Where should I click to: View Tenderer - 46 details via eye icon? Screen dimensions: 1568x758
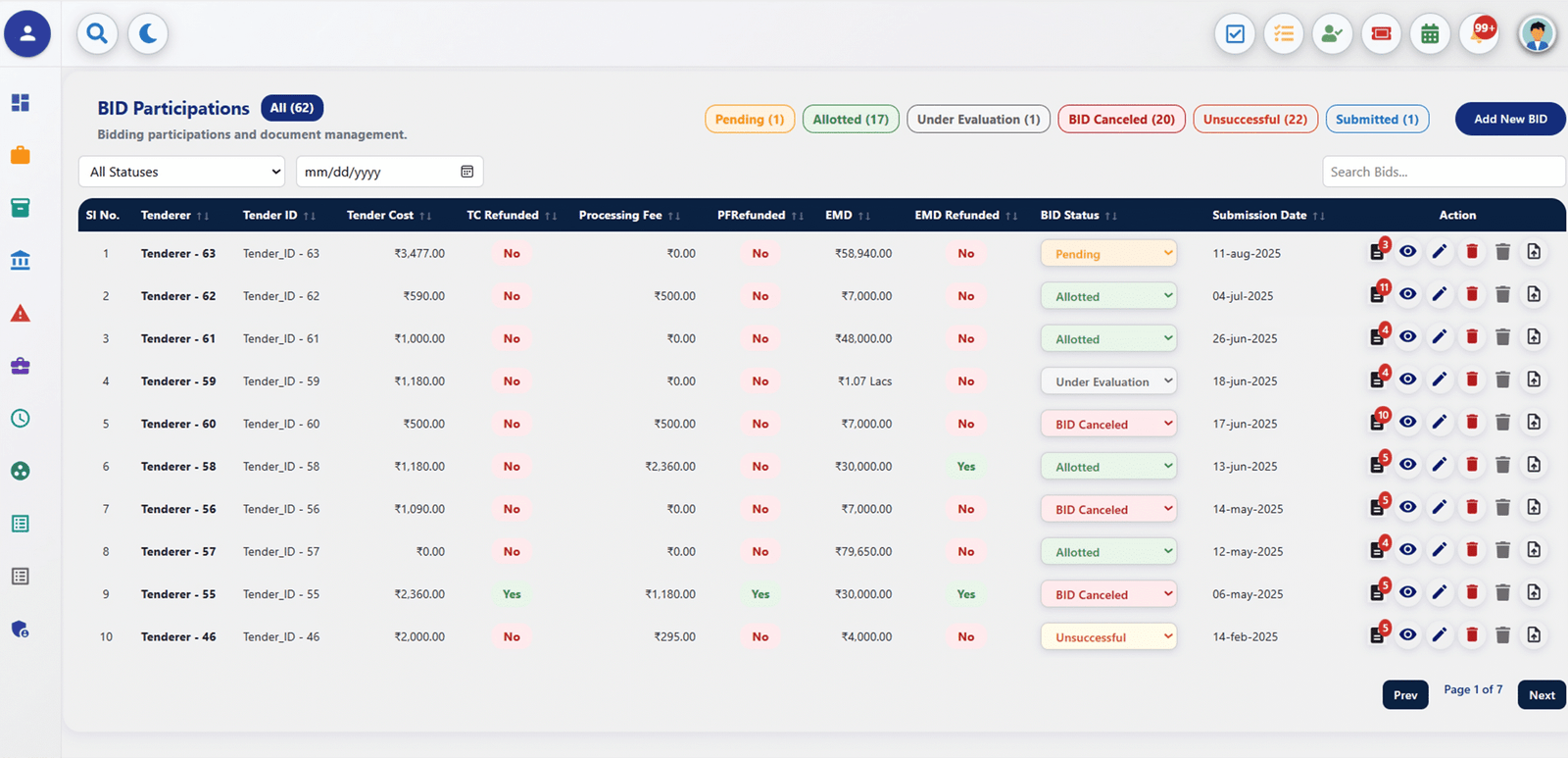pyautogui.click(x=1407, y=635)
